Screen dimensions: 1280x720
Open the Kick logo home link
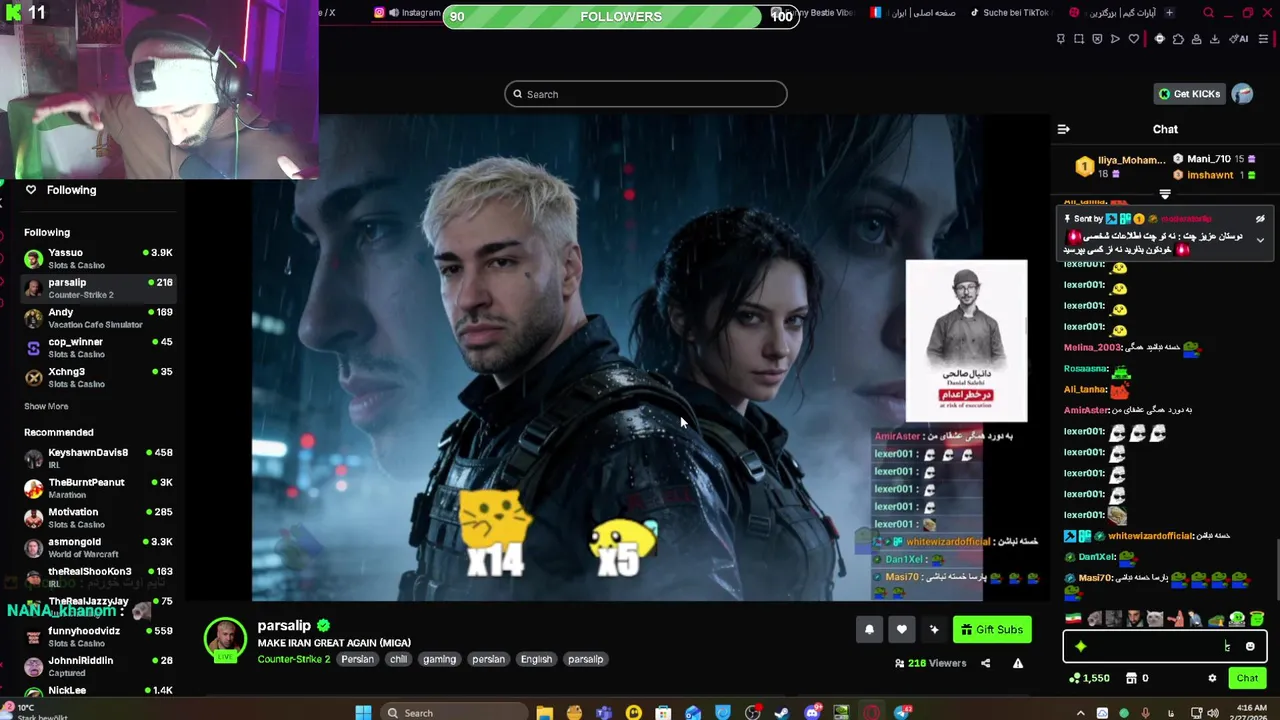[x=12, y=13]
